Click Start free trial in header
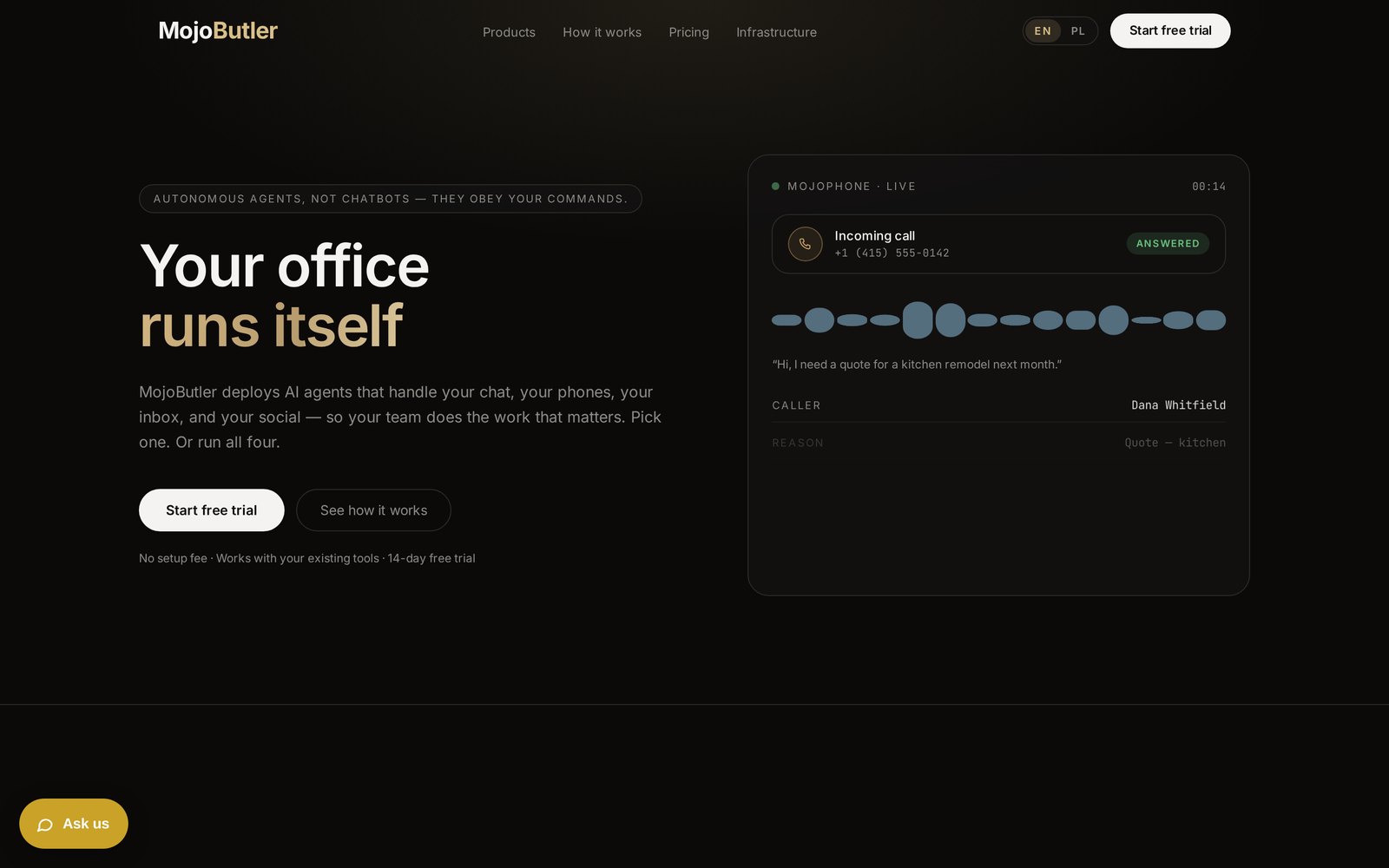Image resolution: width=1389 pixels, height=868 pixels. (x=1170, y=30)
